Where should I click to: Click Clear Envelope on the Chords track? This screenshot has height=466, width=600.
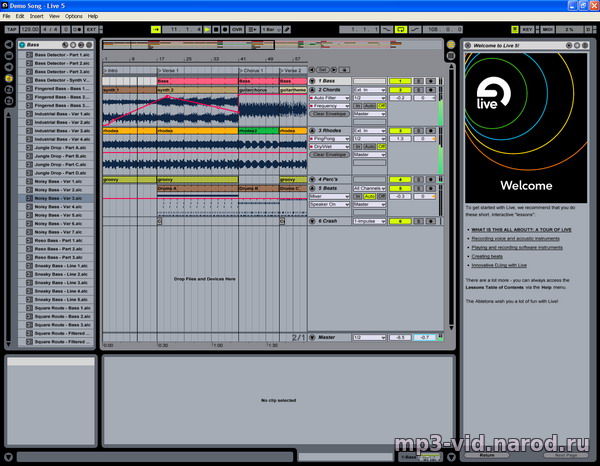(329, 114)
